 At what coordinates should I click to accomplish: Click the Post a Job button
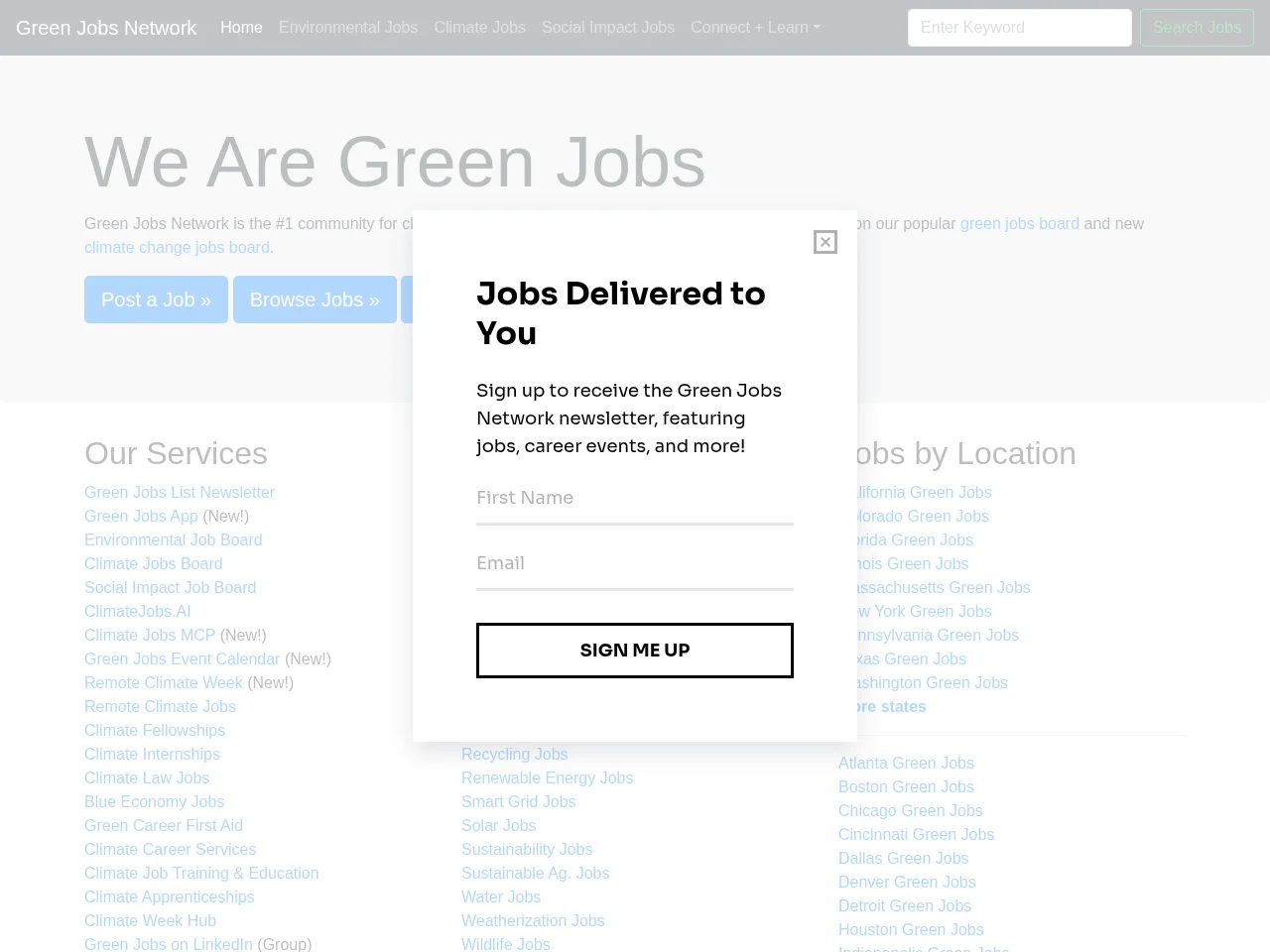pos(156,299)
